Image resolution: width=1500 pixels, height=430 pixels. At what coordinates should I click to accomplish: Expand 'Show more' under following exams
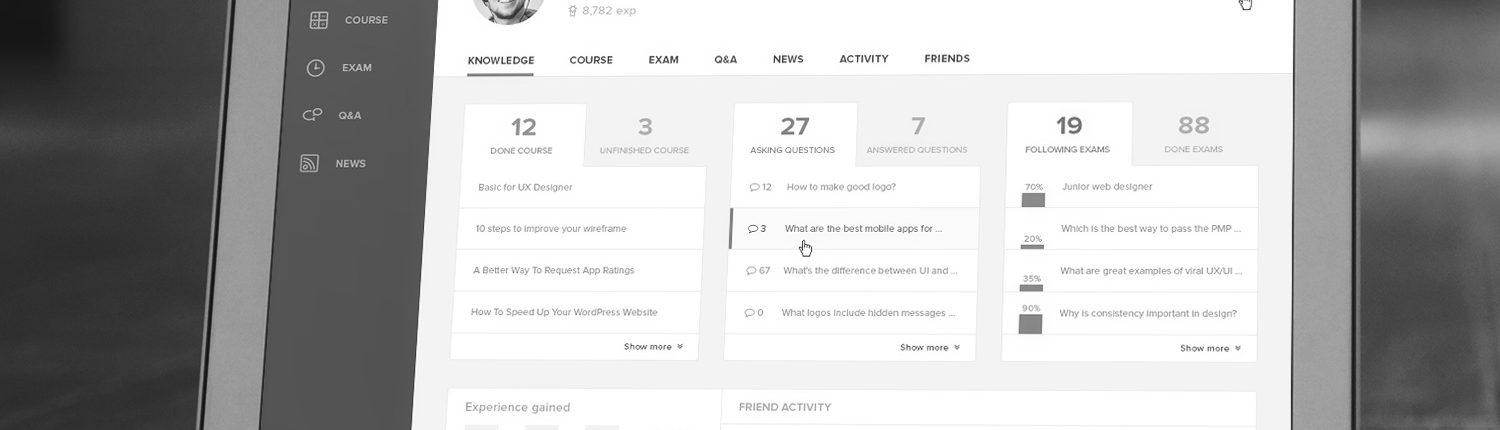point(1210,349)
